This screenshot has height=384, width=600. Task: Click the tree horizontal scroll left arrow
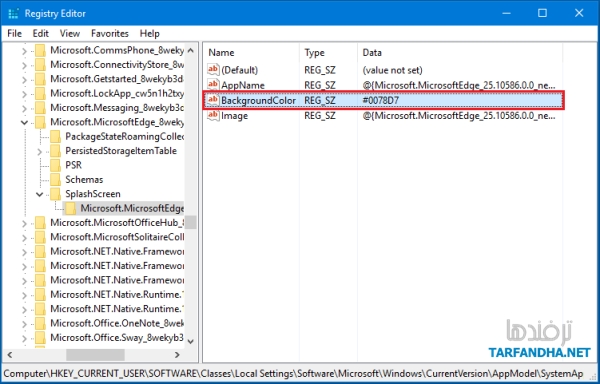click(x=10, y=355)
